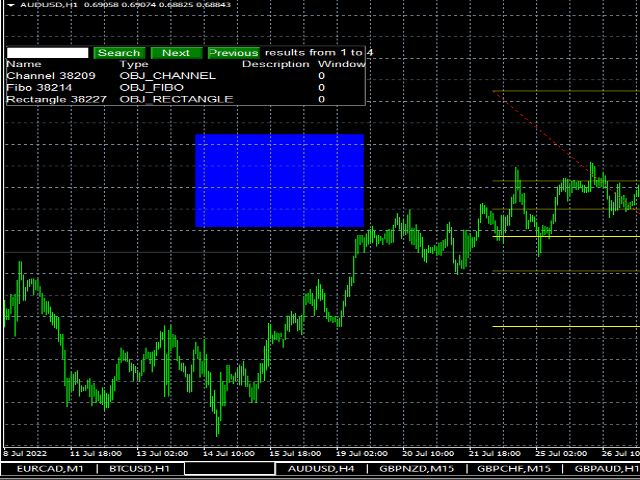Viewport: 640px width, 480px height.
Task: Select the blue rectangle object on chart
Action: coord(280,180)
